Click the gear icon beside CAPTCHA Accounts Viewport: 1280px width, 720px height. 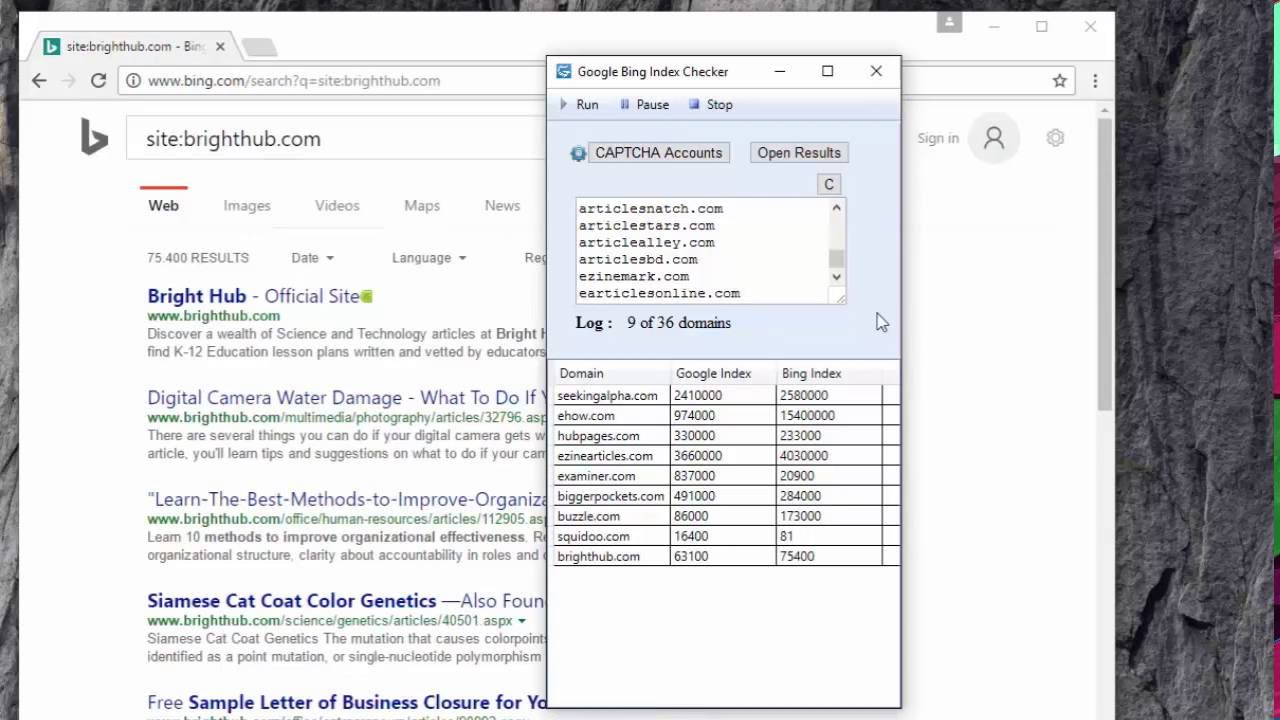pos(577,154)
